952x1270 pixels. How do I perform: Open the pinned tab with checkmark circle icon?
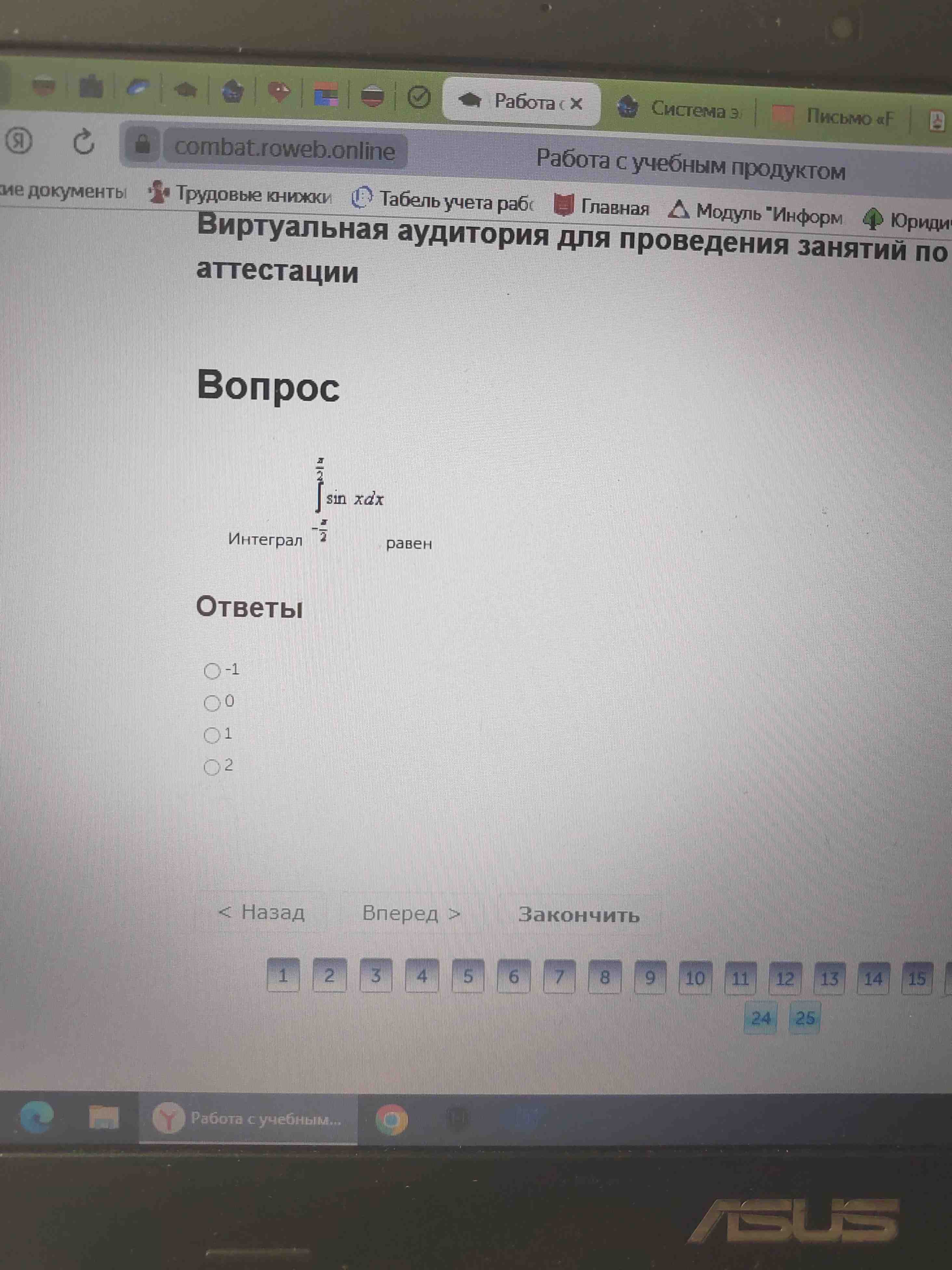(419, 97)
